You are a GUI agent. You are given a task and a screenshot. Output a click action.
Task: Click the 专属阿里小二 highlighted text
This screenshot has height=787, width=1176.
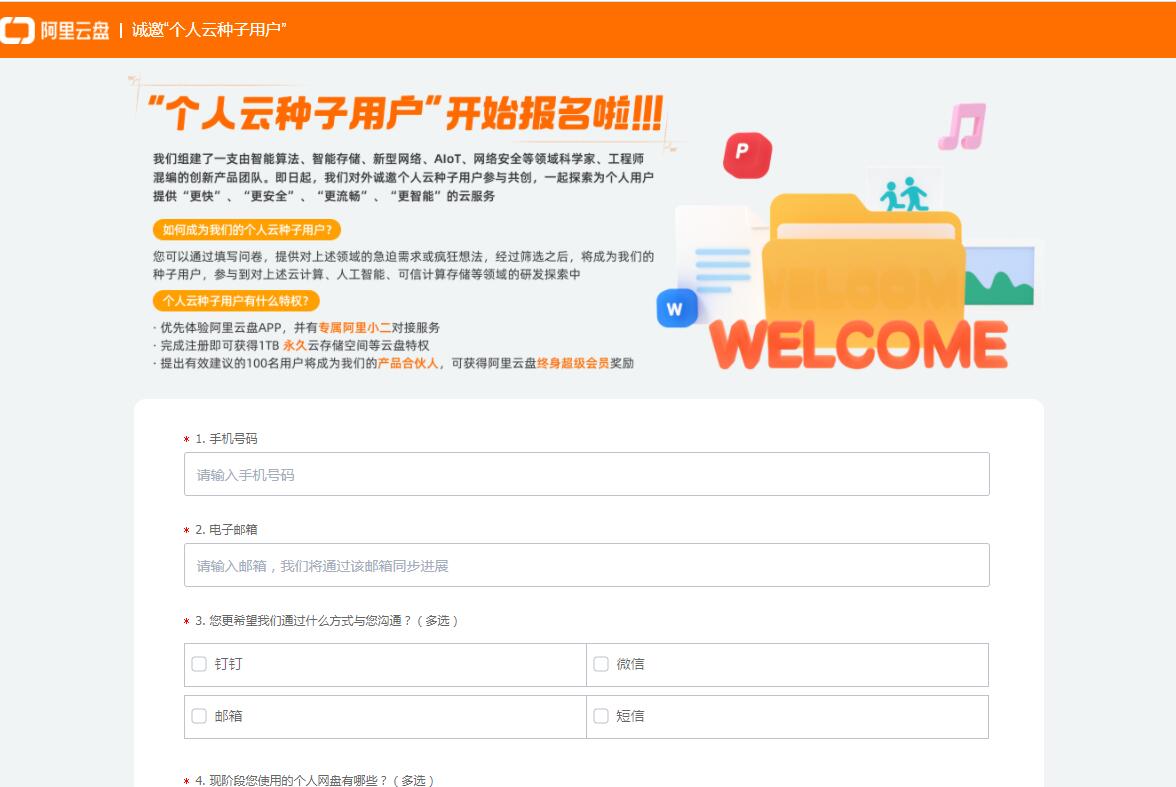coord(355,328)
